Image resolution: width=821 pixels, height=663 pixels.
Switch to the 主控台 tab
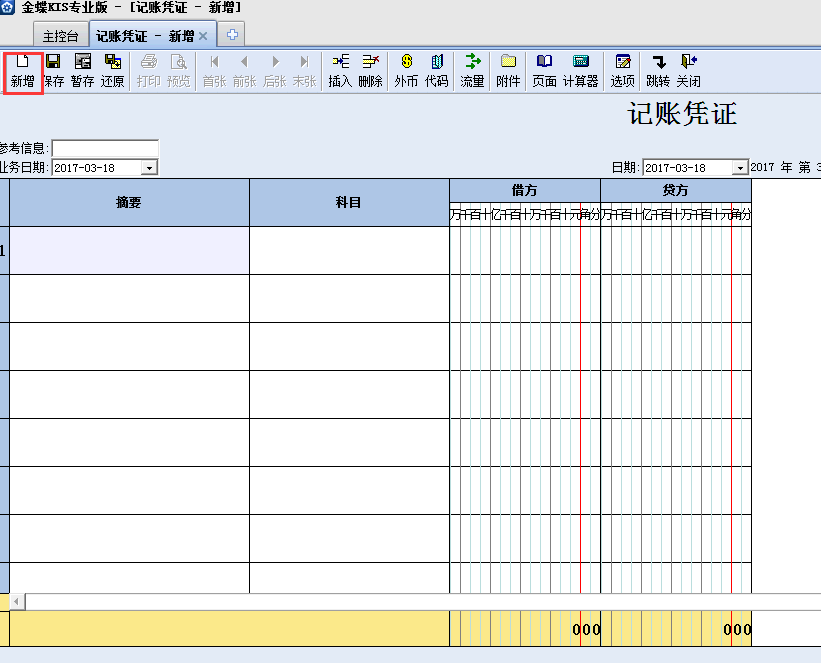[60, 36]
